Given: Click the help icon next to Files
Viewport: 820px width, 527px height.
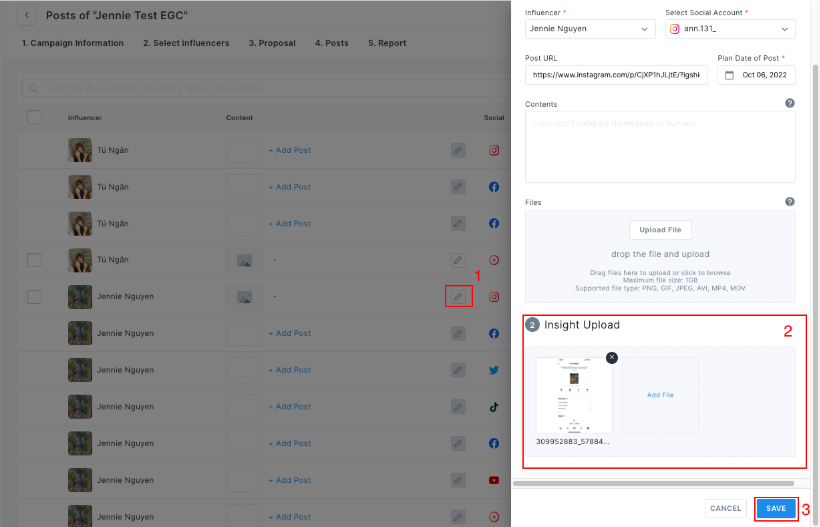Looking at the screenshot, I should pos(790,202).
